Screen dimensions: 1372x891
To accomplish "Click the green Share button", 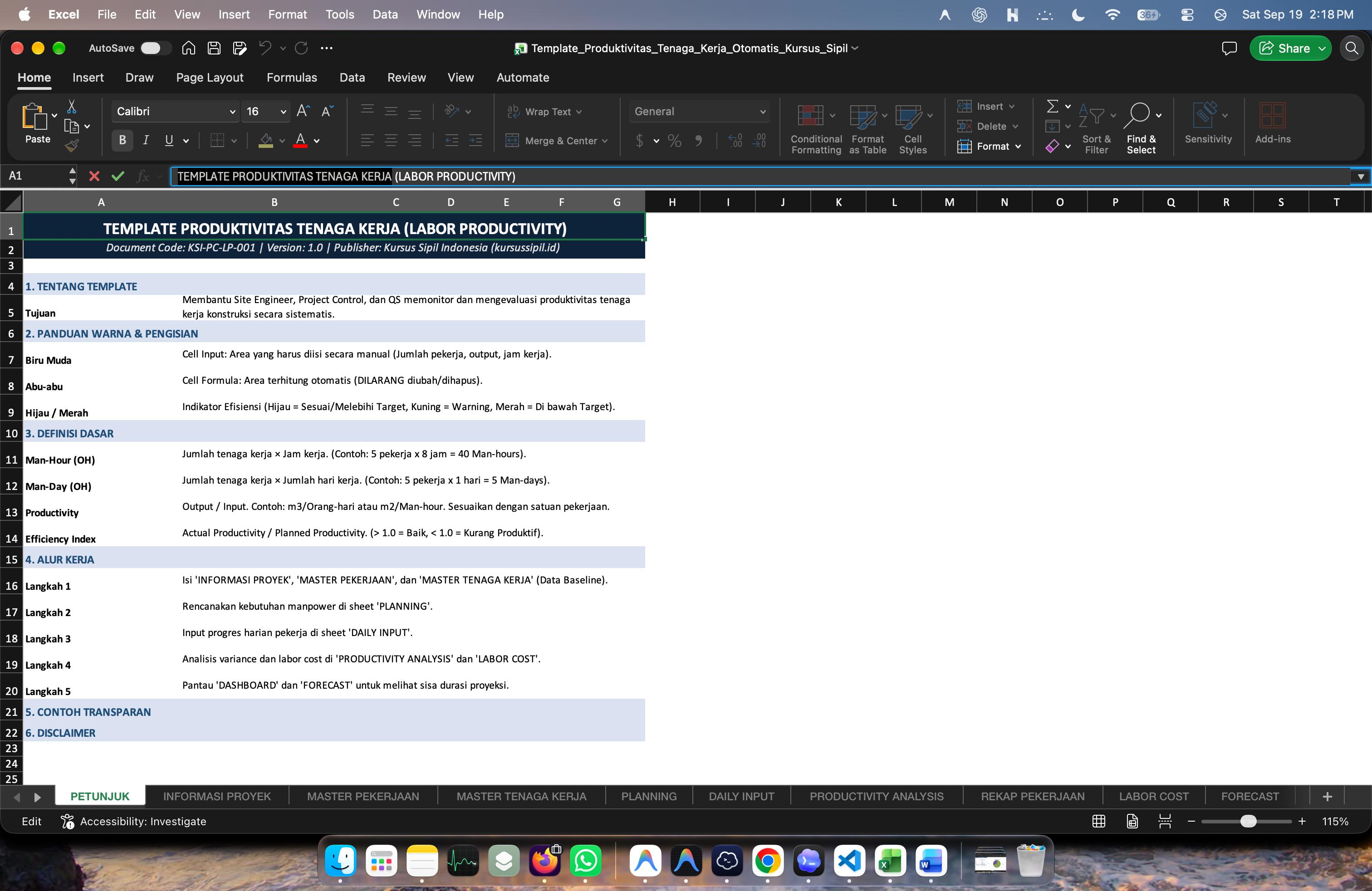I will click(1290, 49).
